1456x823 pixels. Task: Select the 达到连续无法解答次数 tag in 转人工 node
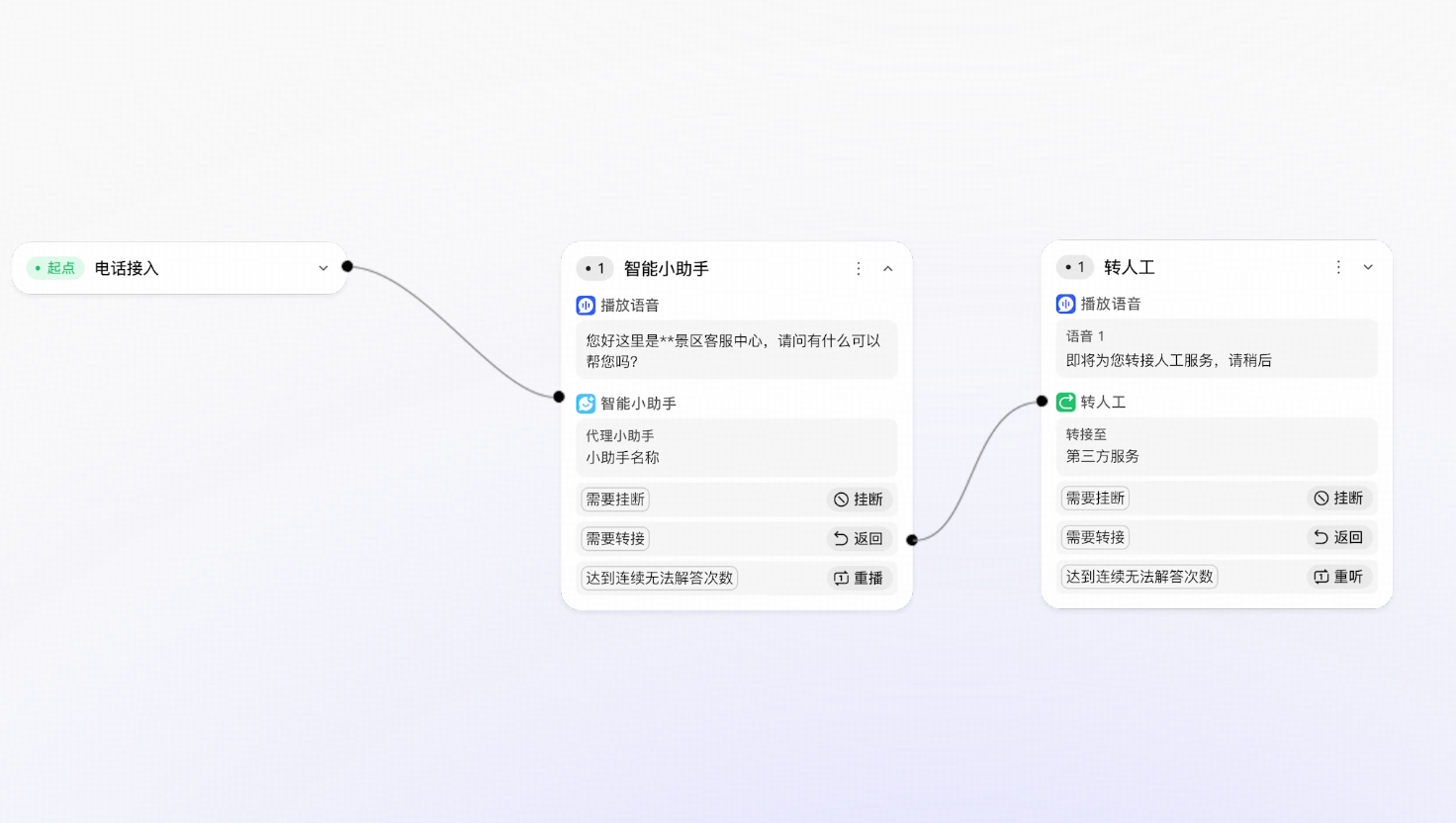tap(1139, 577)
